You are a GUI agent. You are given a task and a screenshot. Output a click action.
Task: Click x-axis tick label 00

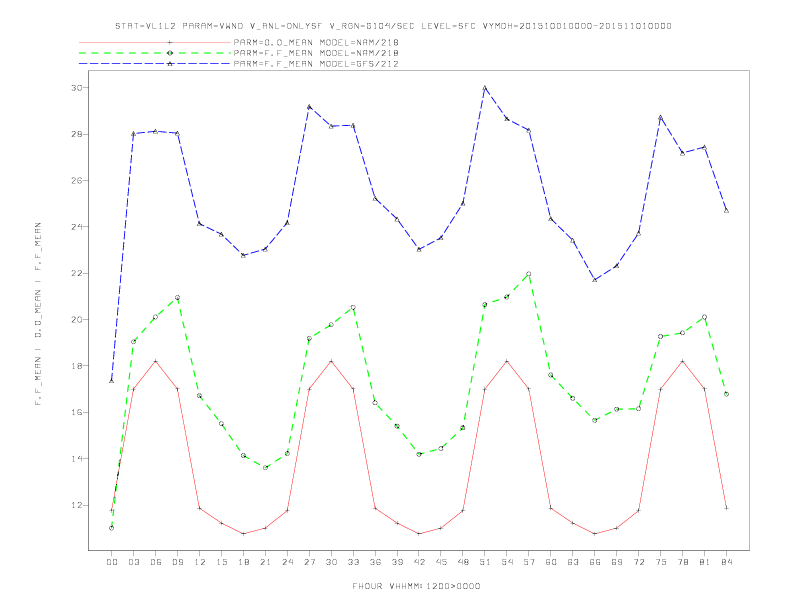pyautogui.click(x=112, y=562)
